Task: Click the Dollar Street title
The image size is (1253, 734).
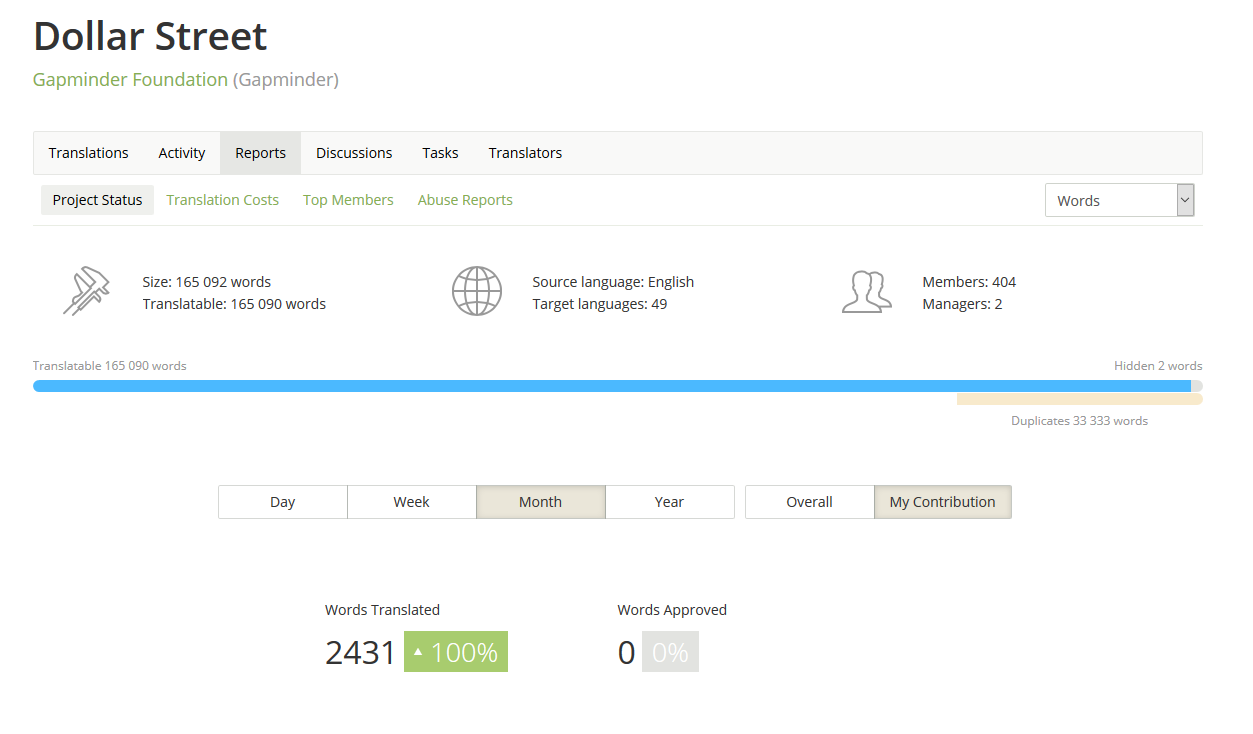Action: pyautogui.click(x=150, y=36)
